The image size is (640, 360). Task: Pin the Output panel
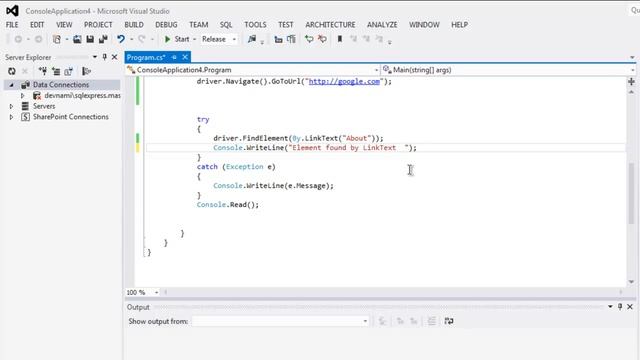pyautogui.click(x=620, y=307)
